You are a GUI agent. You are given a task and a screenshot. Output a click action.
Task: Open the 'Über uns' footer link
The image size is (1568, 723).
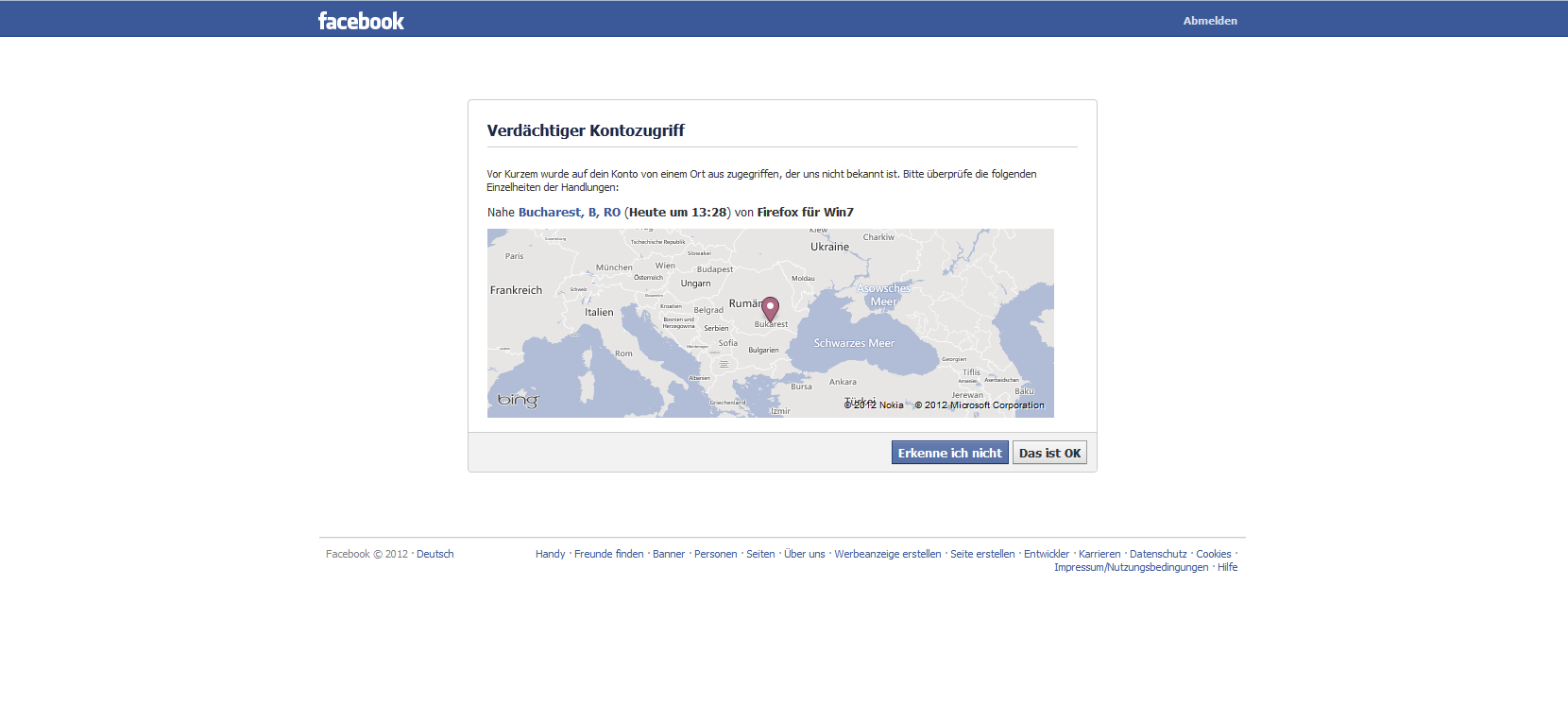[x=805, y=554]
